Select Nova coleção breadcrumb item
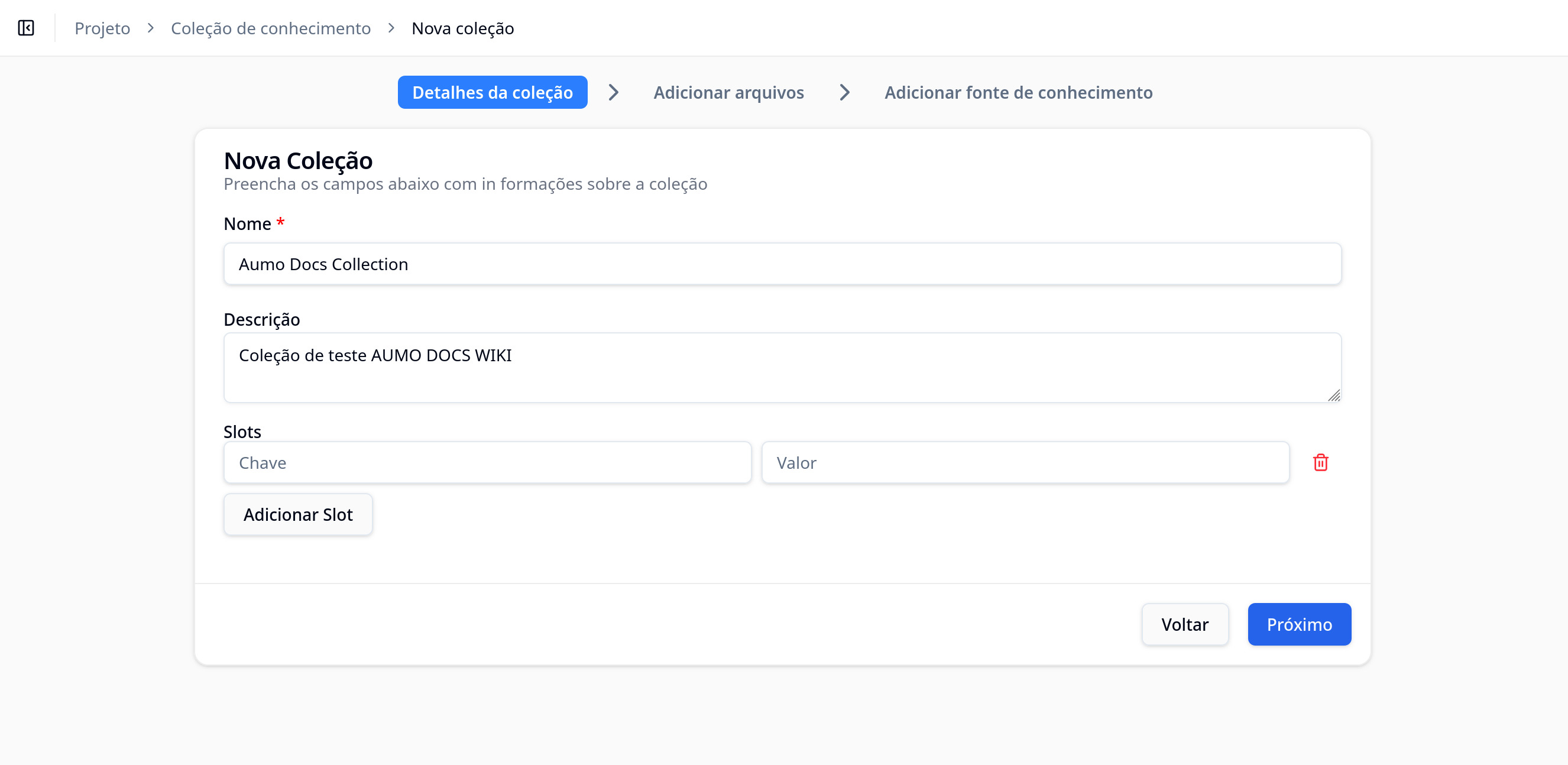Screen dimensions: 1568x765 tap(462, 28)
